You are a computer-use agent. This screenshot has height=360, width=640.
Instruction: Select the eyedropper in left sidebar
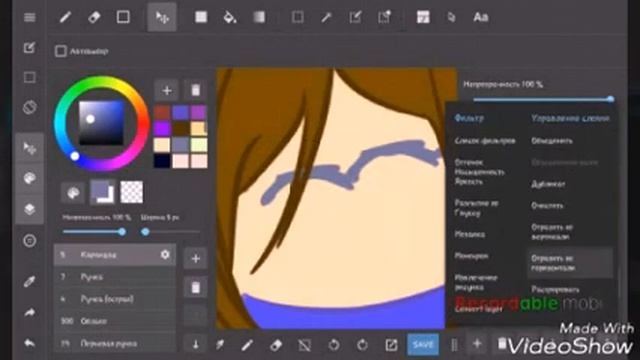[29, 282]
